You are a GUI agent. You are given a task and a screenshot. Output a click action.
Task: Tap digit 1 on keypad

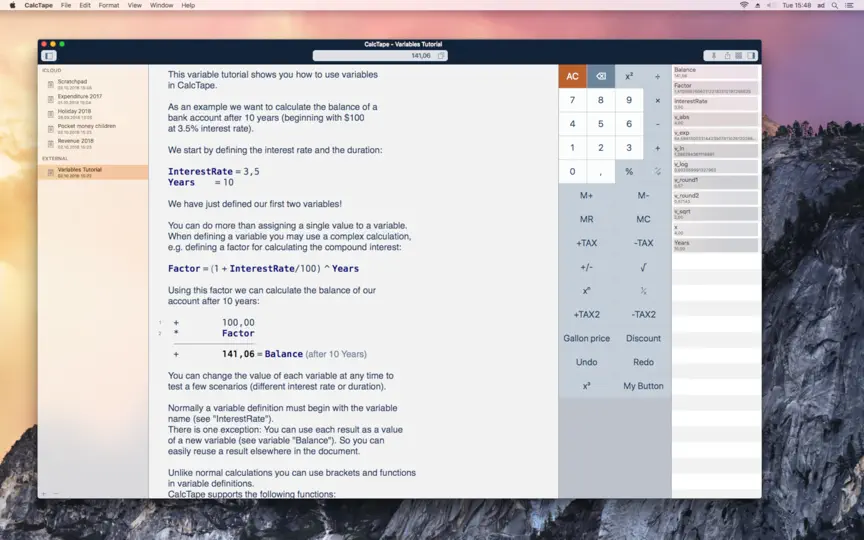tap(573, 148)
